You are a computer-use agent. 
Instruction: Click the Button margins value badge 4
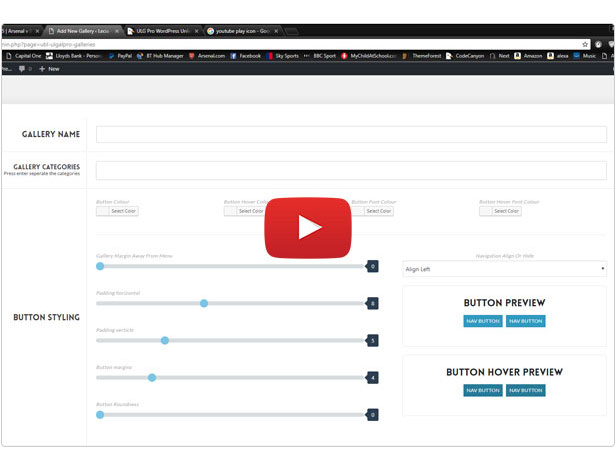[x=372, y=378]
